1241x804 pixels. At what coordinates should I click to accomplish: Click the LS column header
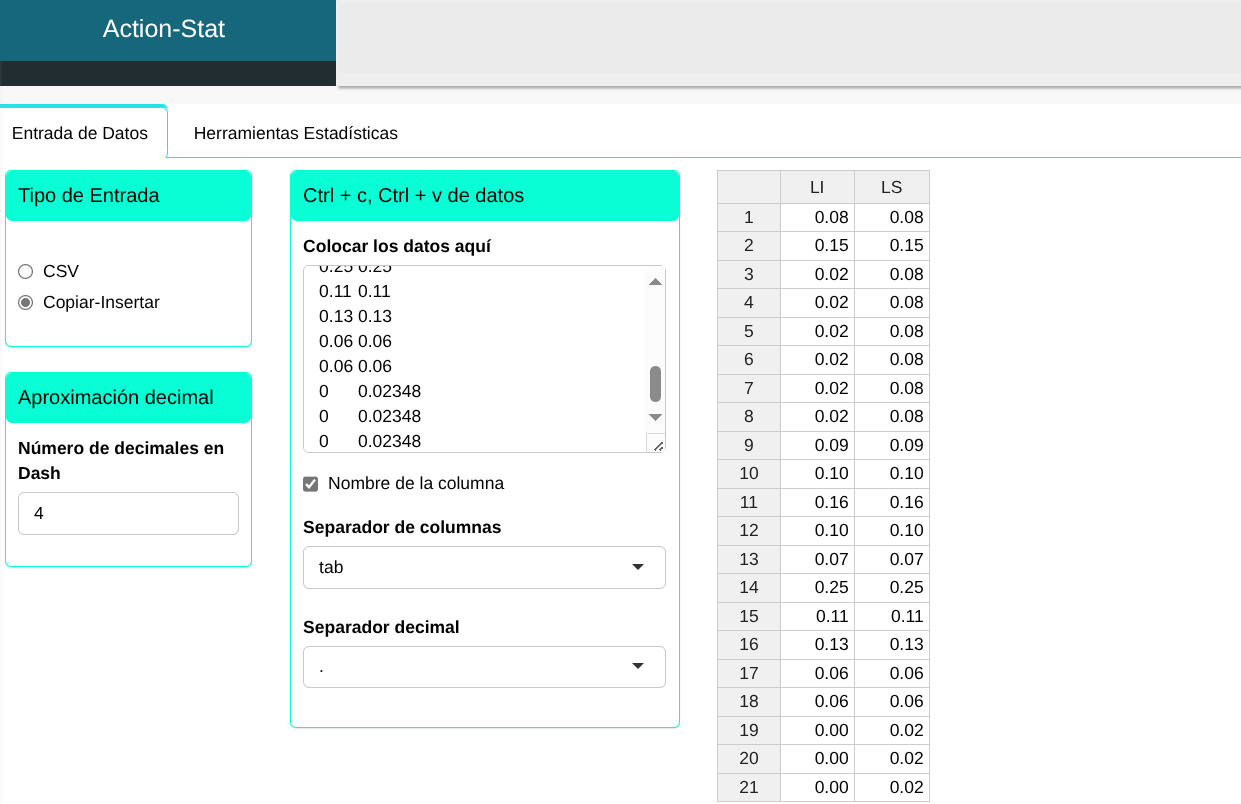tap(891, 187)
